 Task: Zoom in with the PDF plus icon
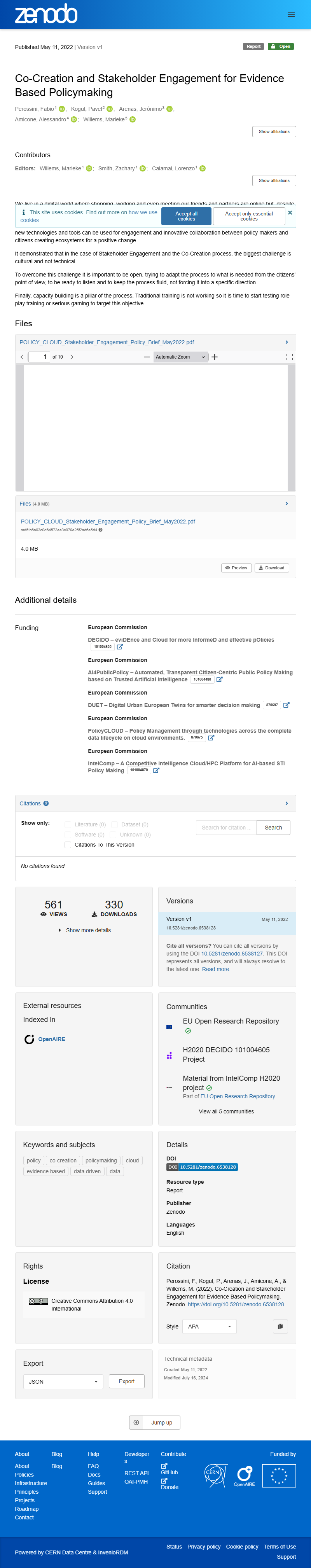tap(214, 357)
